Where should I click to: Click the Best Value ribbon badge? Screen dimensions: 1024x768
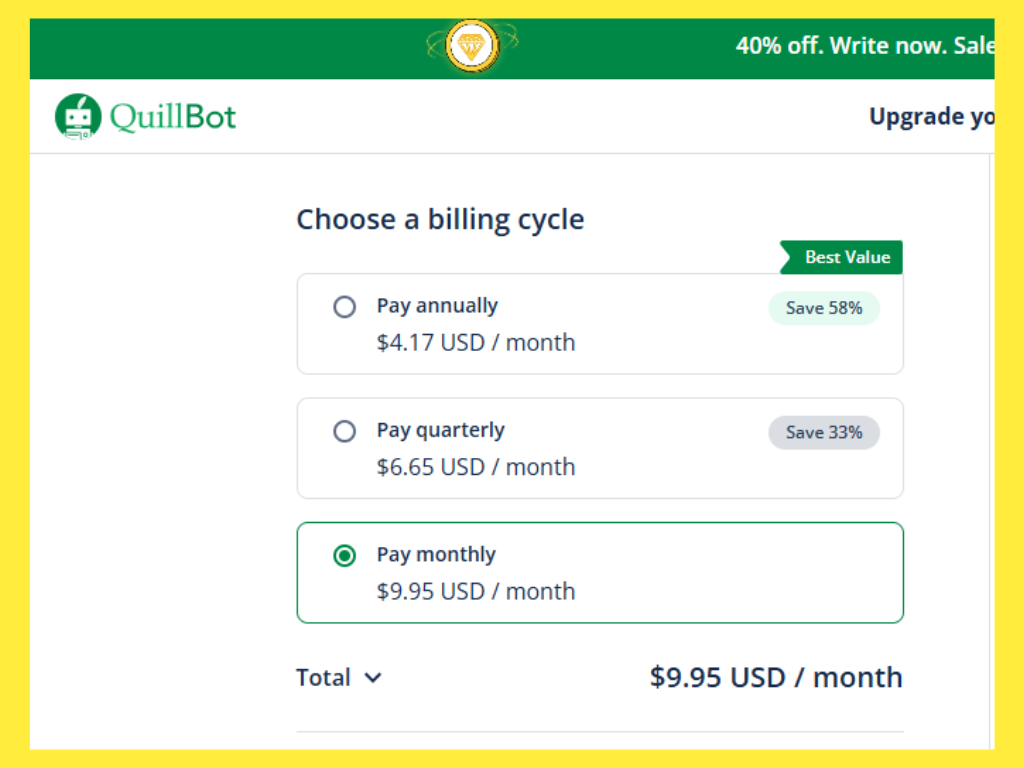click(x=843, y=257)
